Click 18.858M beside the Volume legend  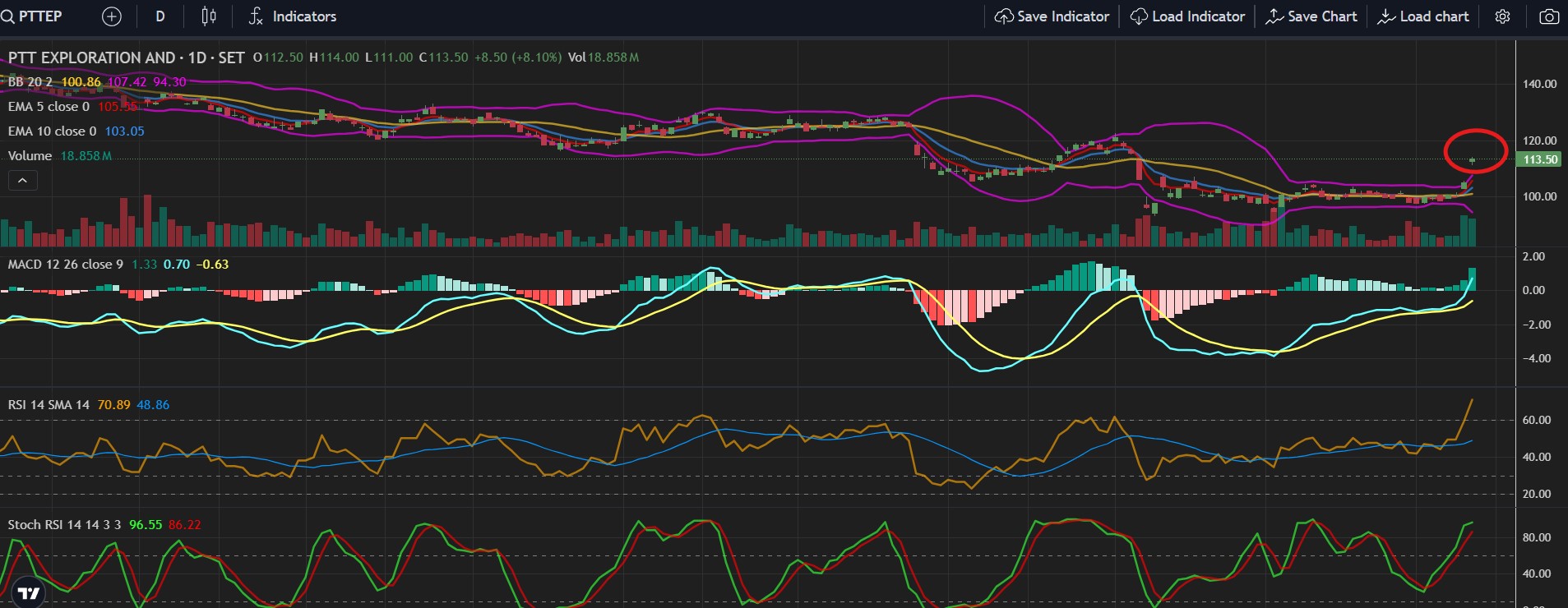(x=86, y=156)
